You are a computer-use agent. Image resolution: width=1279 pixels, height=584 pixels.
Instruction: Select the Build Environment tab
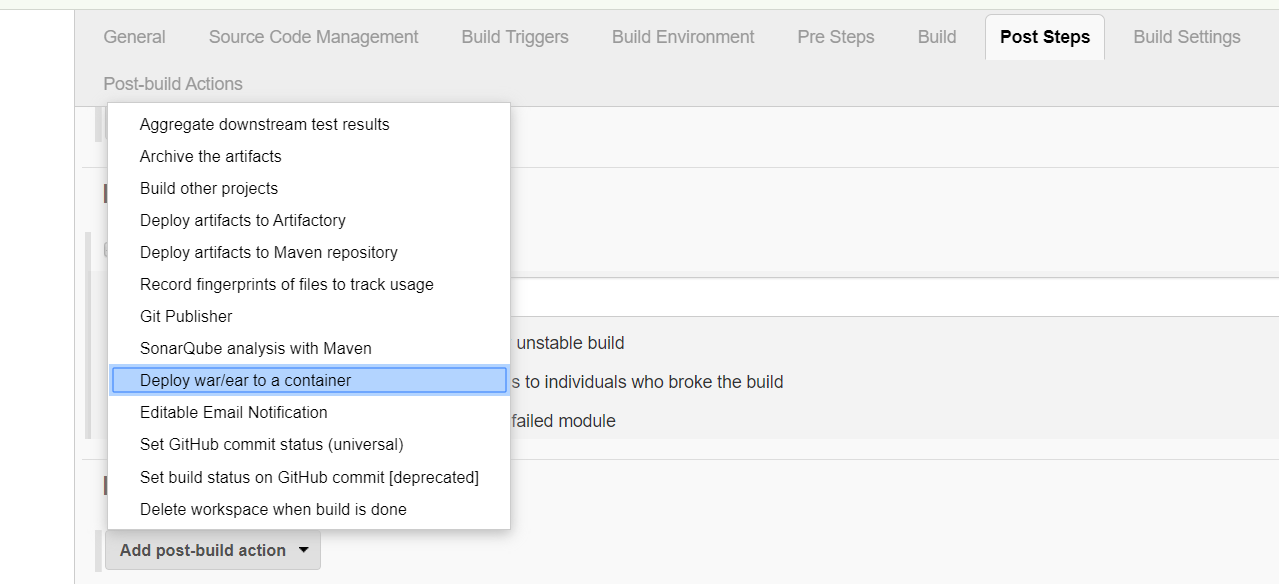pos(683,37)
